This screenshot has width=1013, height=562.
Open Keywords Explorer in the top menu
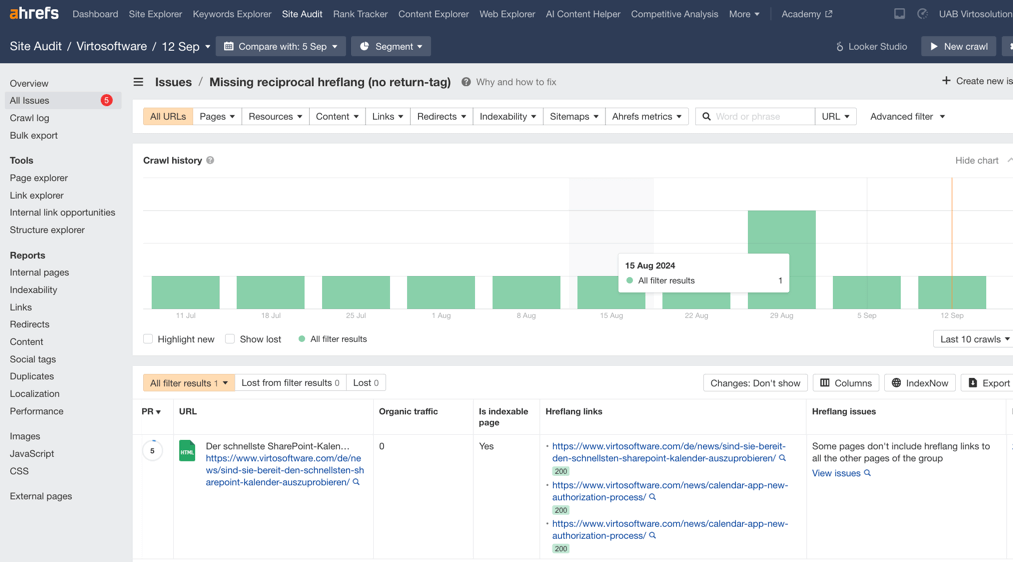click(x=232, y=14)
